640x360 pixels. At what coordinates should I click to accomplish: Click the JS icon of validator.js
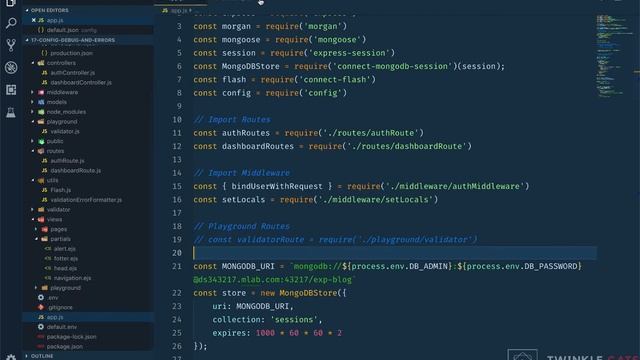[x=44, y=131]
